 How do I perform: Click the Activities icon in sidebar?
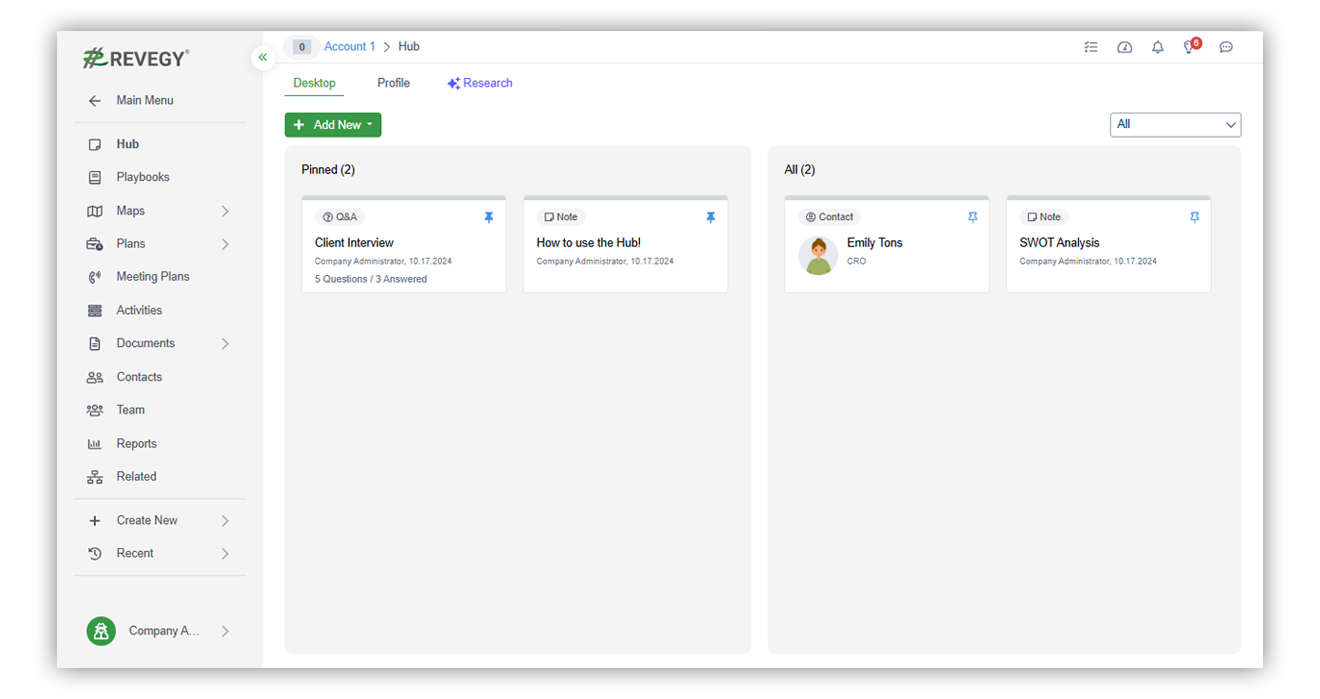point(95,311)
